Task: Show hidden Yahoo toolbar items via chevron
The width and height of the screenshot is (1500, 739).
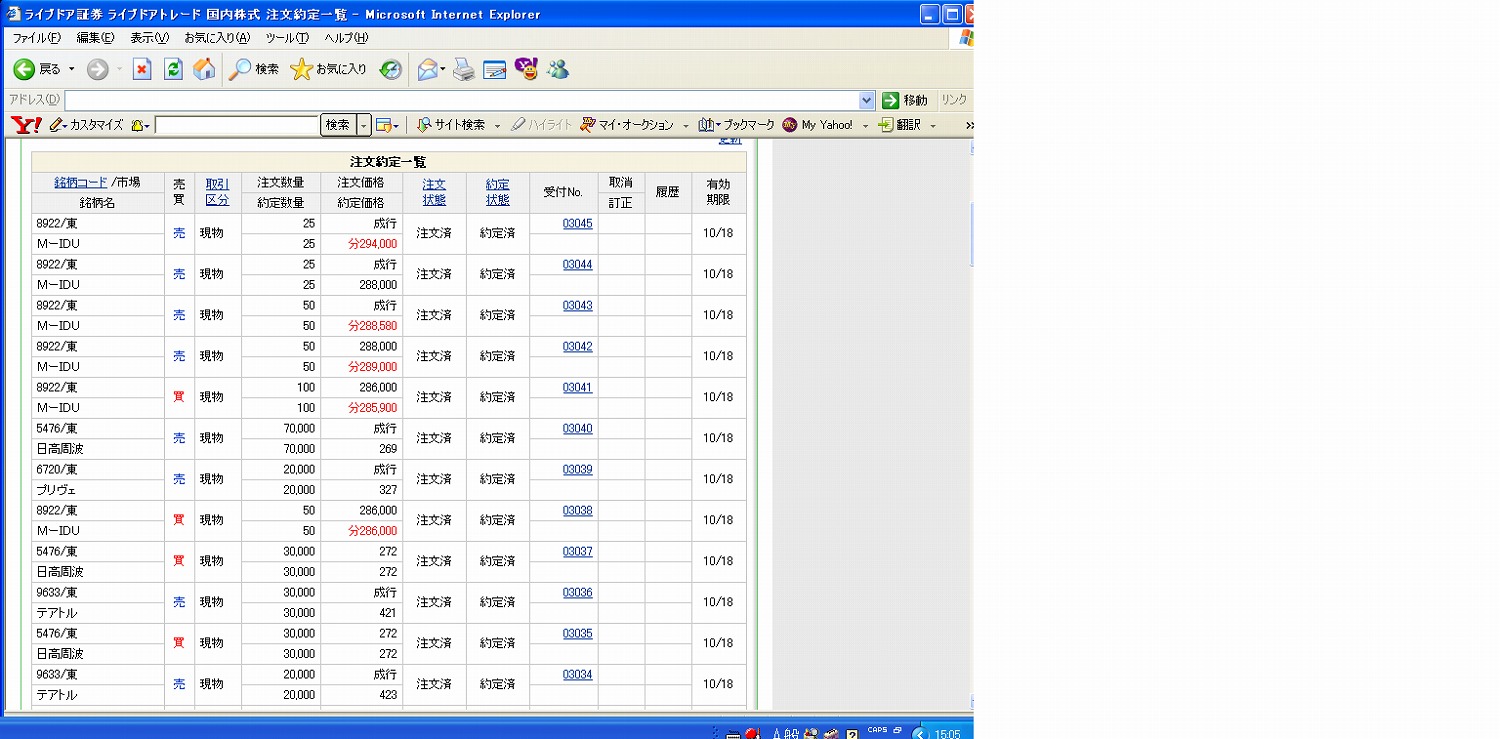Action: [x=969, y=125]
